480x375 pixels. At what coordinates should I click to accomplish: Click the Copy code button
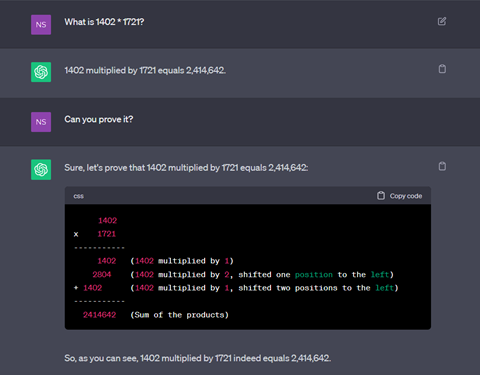tap(399, 196)
